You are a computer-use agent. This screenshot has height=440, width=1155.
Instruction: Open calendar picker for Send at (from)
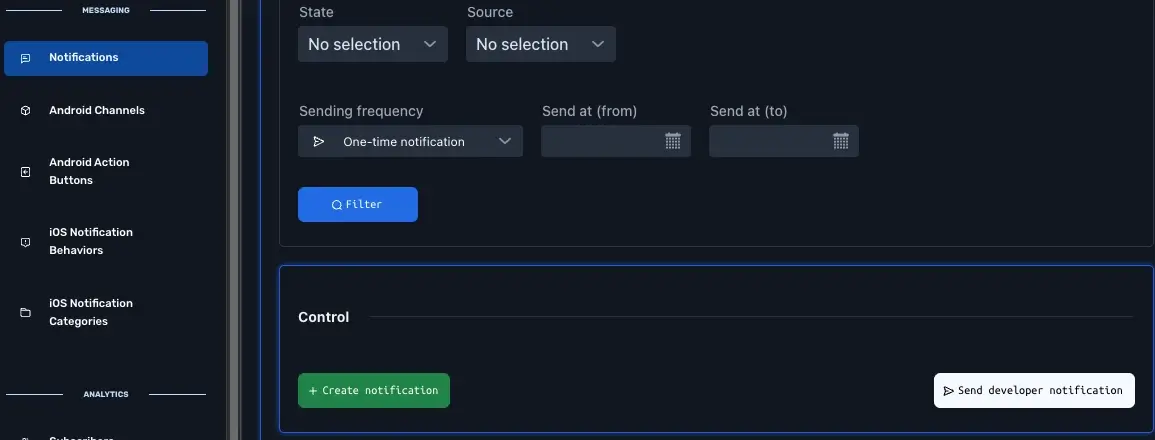(673, 141)
